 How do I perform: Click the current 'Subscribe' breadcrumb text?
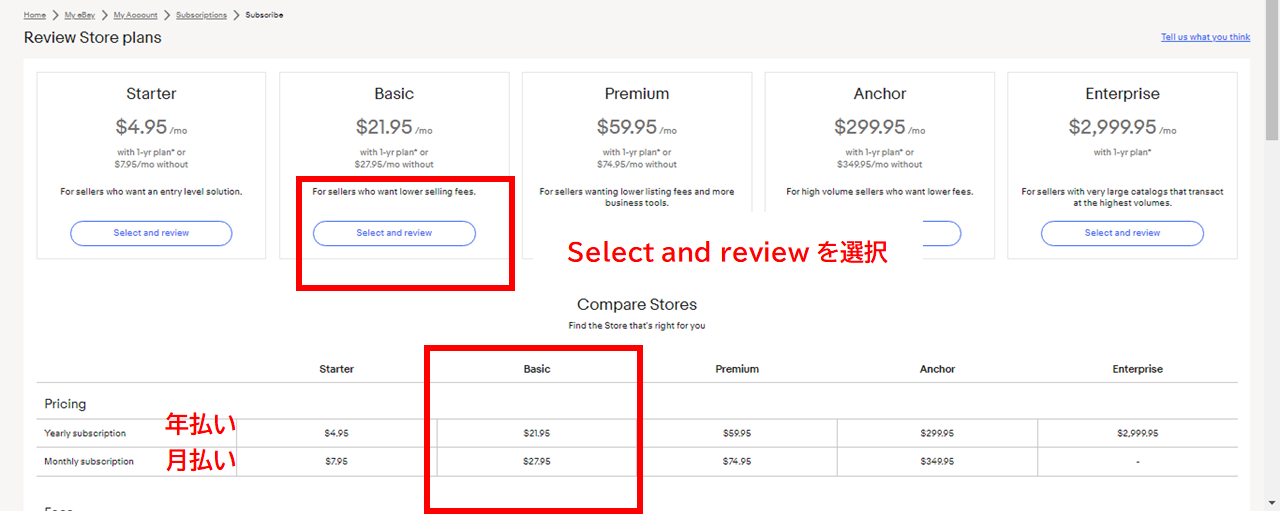point(264,15)
